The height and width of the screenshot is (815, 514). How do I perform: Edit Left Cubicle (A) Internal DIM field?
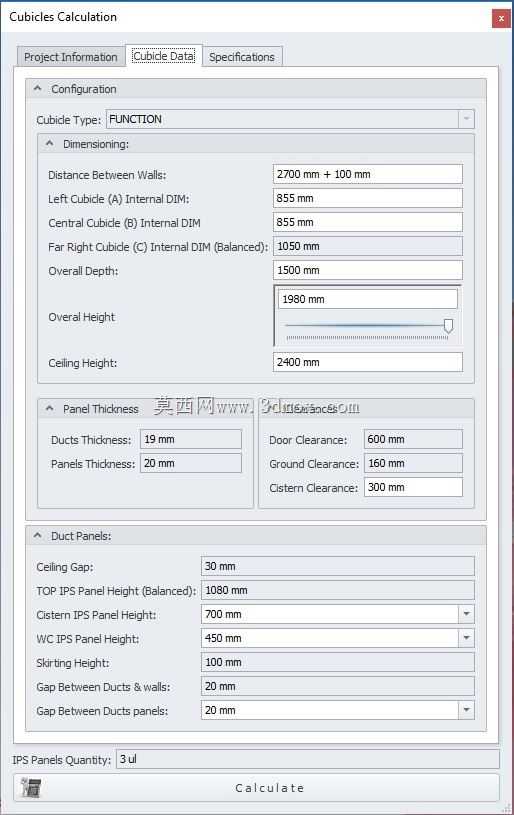point(367,198)
